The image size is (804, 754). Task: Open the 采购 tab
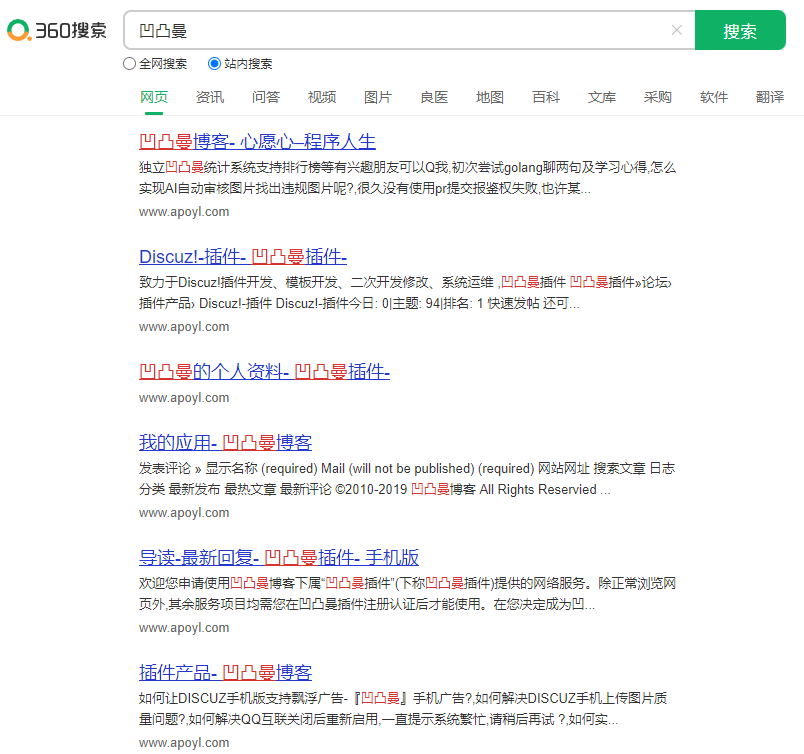pyautogui.click(x=657, y=97)
